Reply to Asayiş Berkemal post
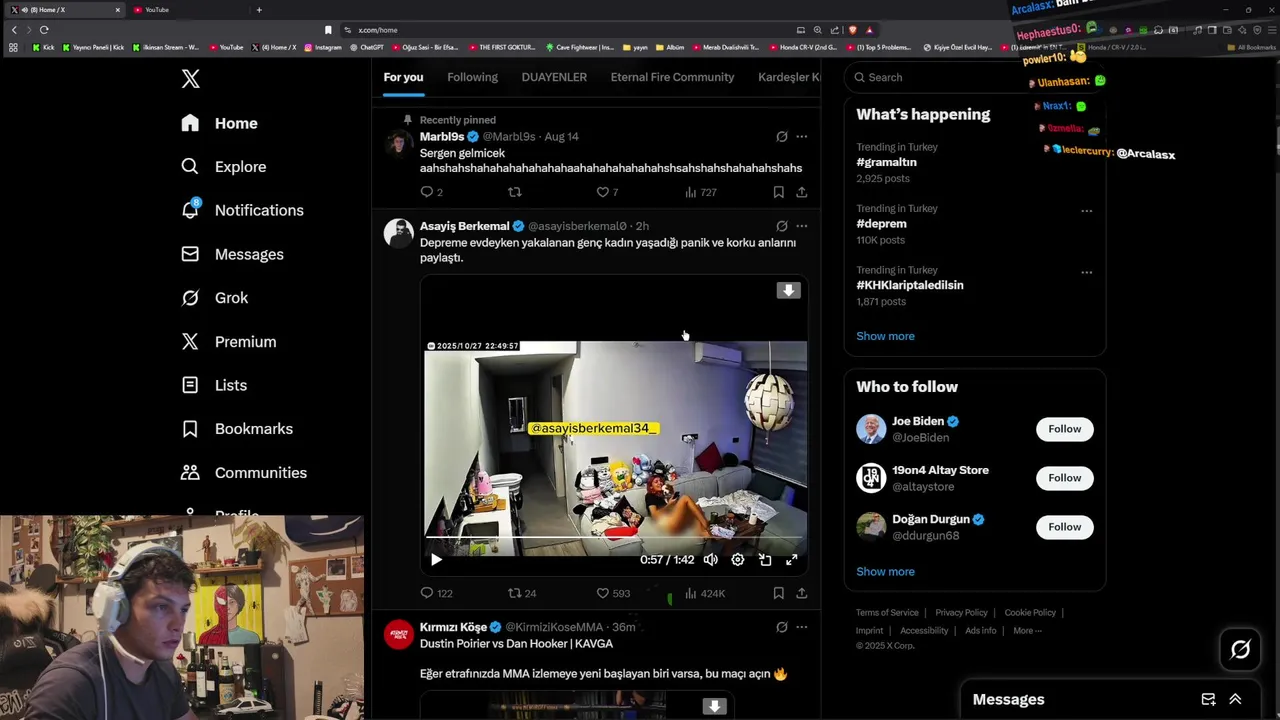 point(435,593)
